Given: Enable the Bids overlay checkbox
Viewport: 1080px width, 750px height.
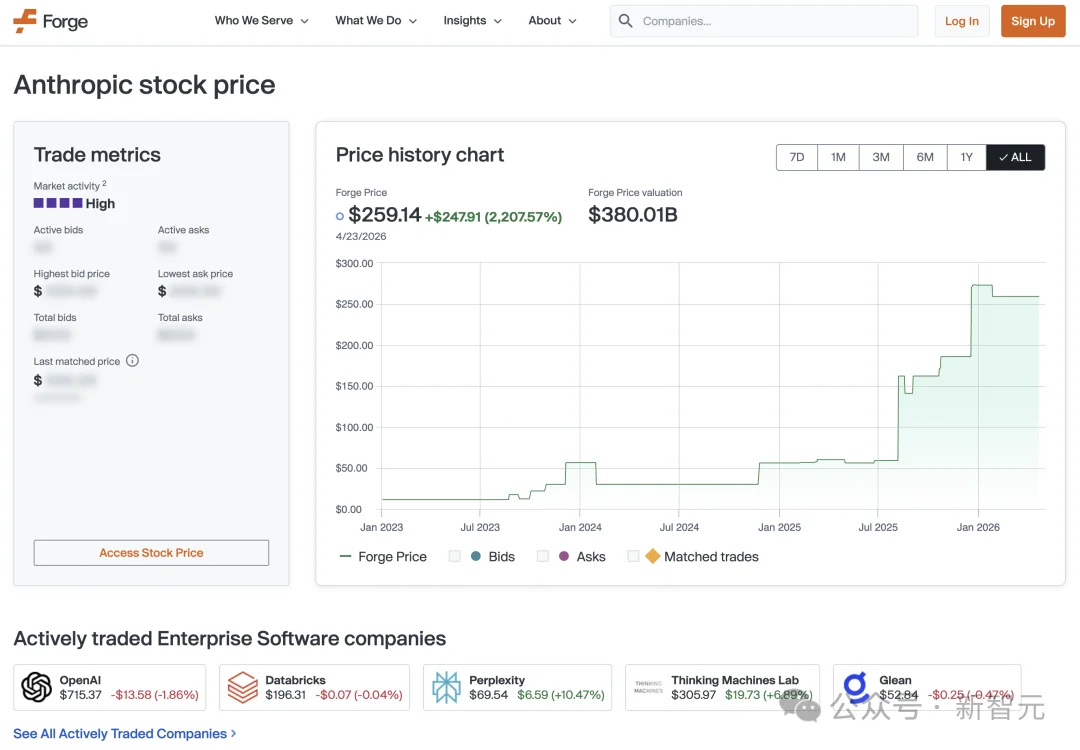Looking at the screenshot, I should point(454,556).
